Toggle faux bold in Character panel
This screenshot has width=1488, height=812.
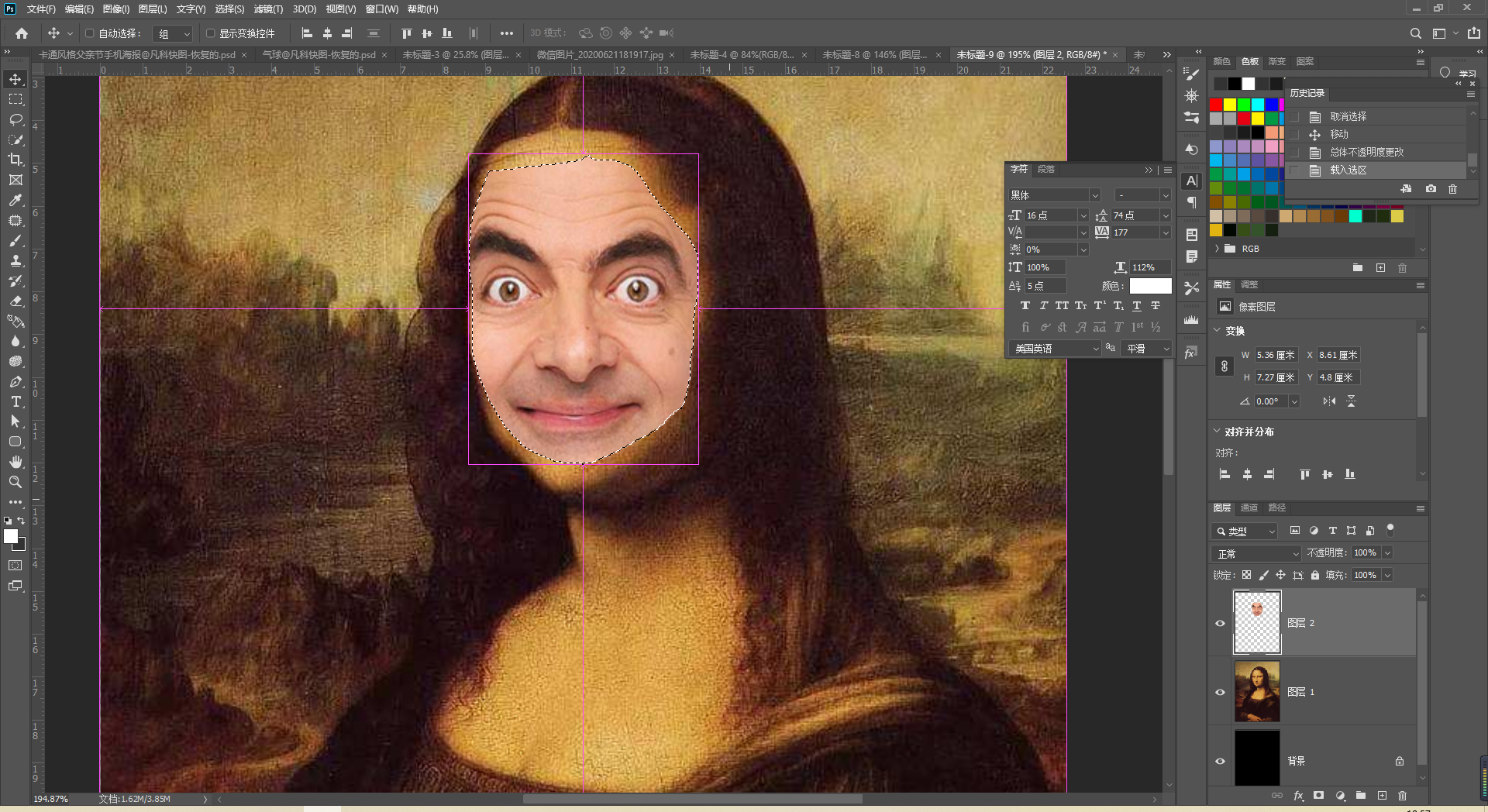pyautogui.click(x=1025, y=306)
